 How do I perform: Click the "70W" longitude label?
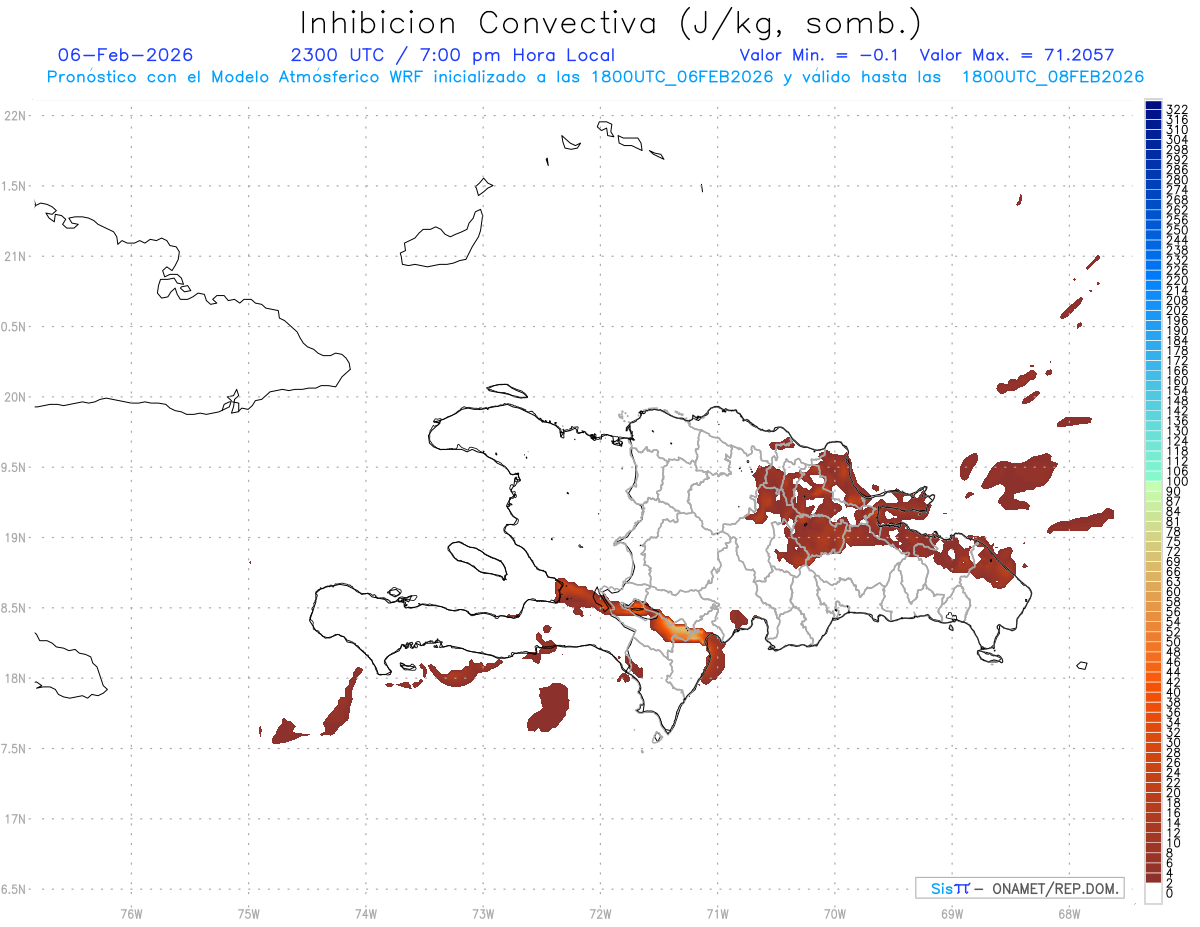coord(835,913)
